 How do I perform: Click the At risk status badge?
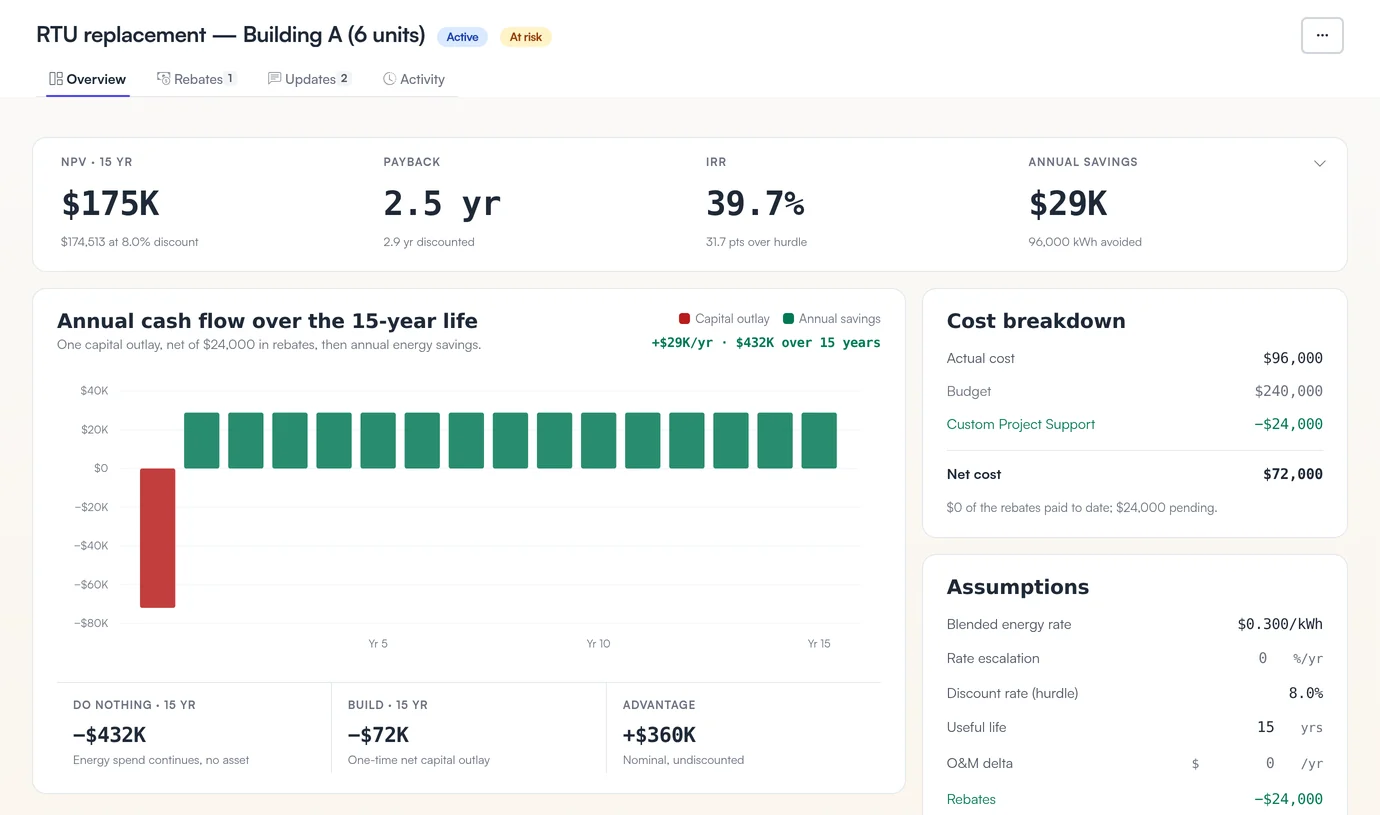526,37
